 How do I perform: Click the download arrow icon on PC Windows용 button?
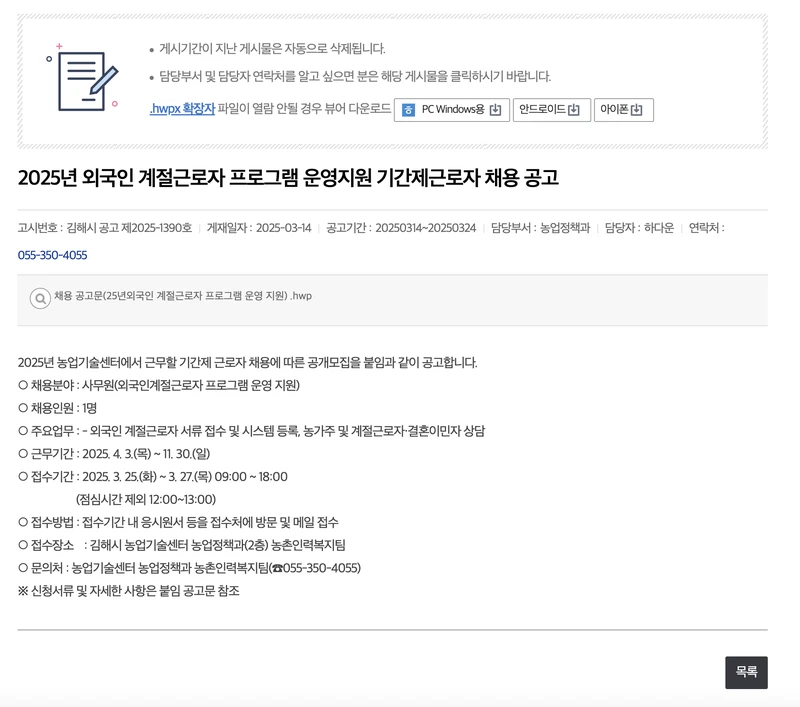pos(493,110)
